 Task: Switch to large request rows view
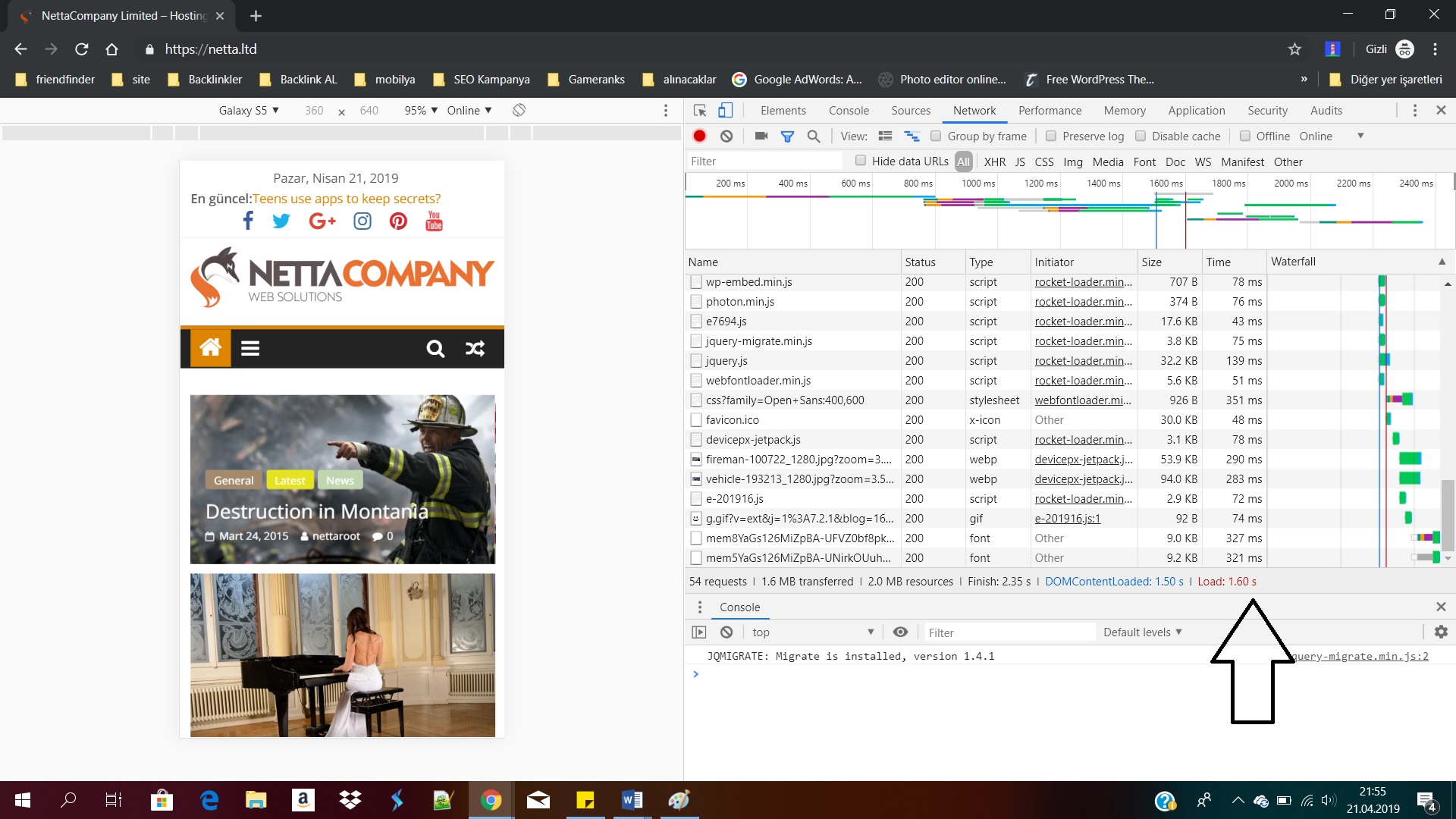(885, 136)
